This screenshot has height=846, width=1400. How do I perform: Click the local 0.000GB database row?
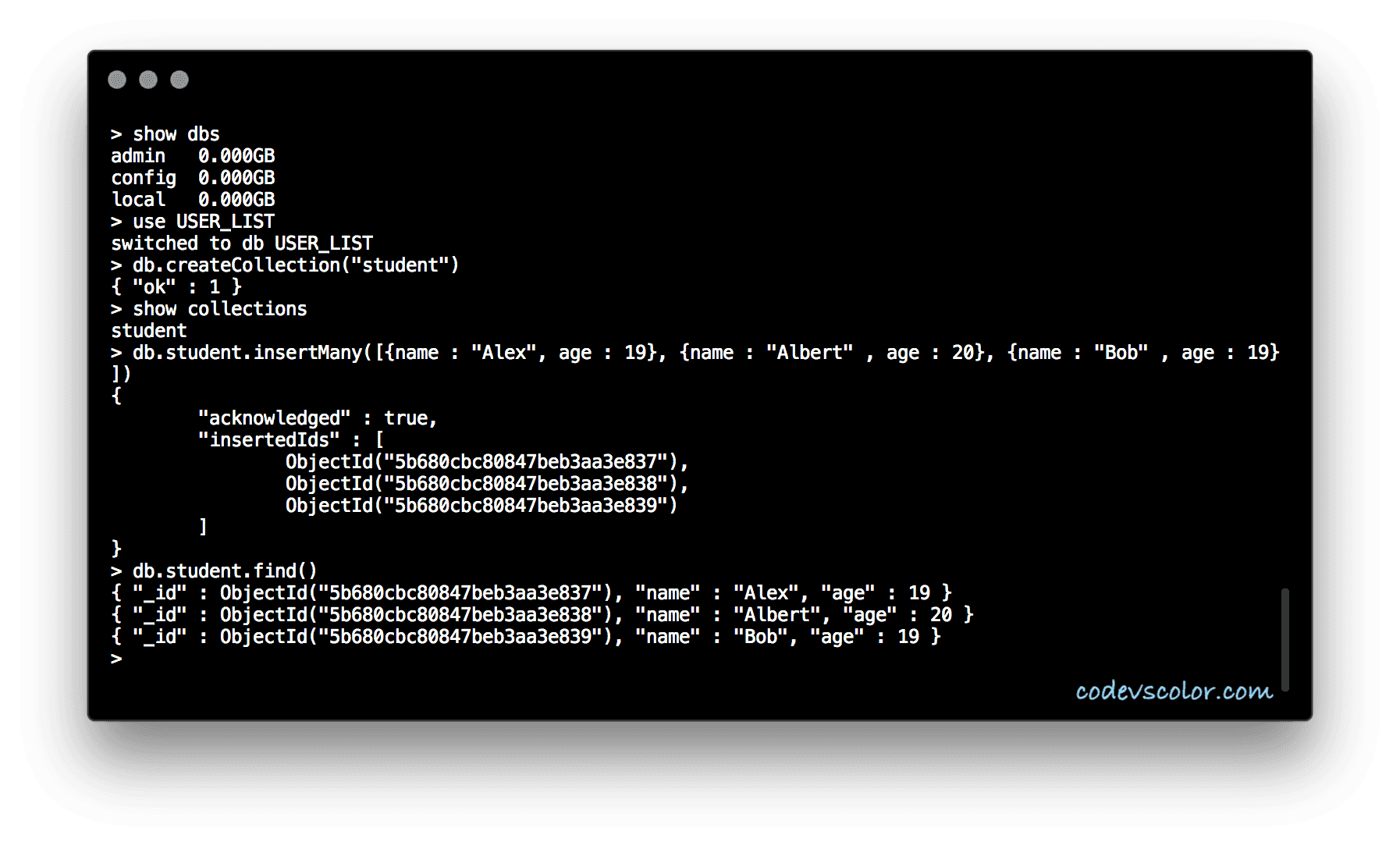[193, 200]
